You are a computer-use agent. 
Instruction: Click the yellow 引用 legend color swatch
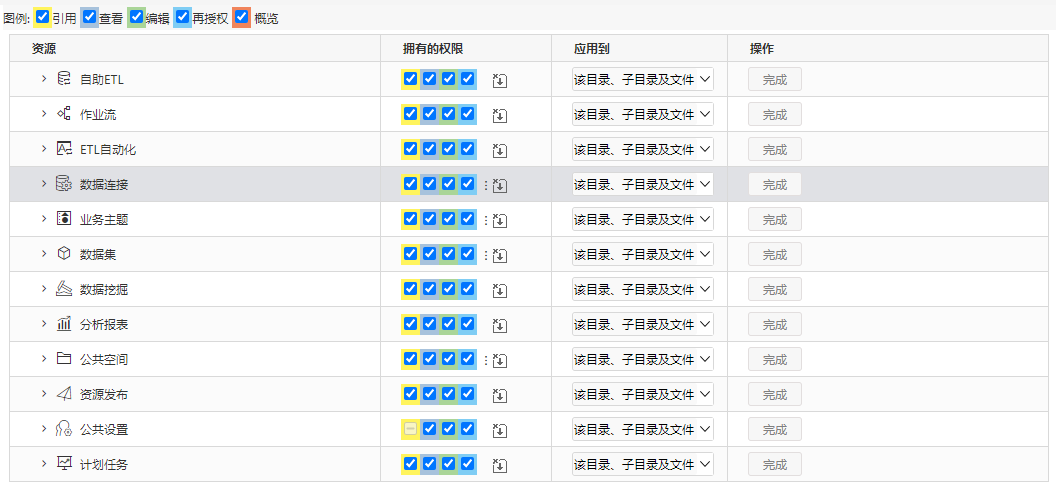(x=42, y=18)
